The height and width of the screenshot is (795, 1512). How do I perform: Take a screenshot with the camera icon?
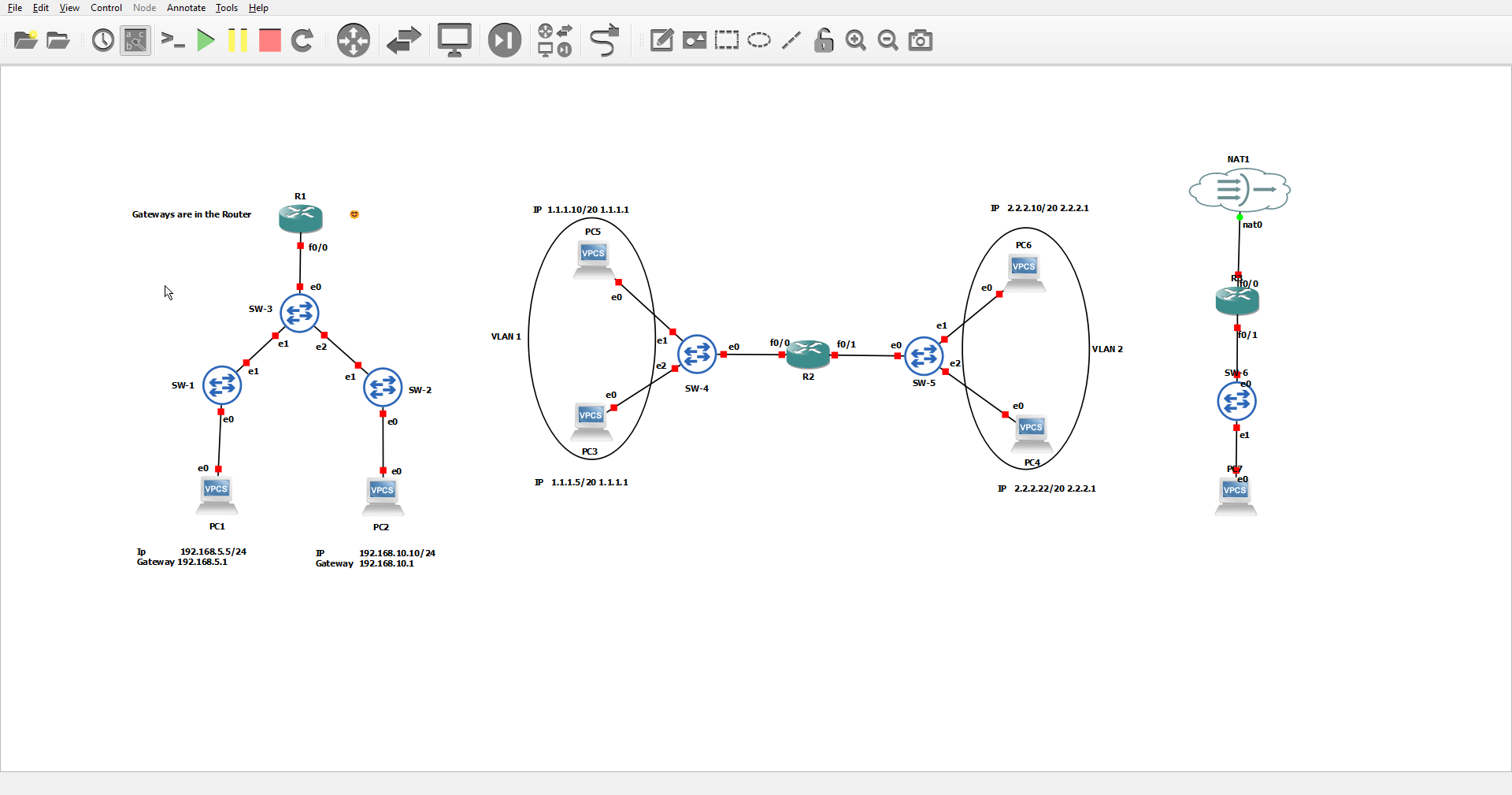(920, 40)
